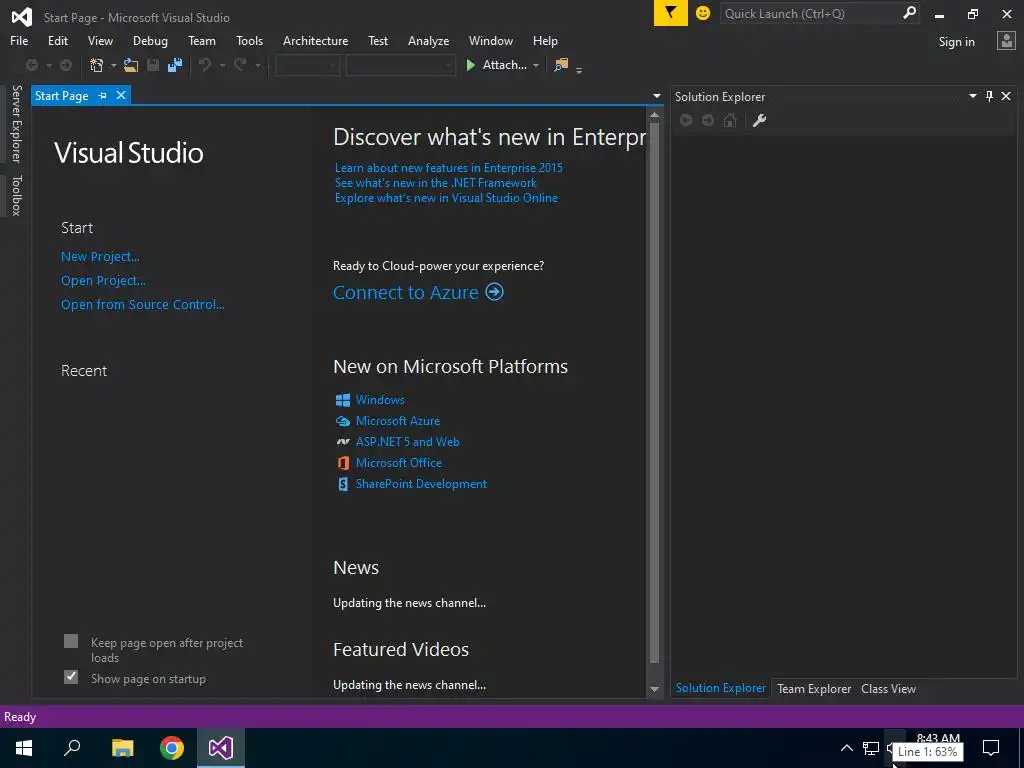The width and height of the screenshot is (1024, 768).
Task: Open the Debug menu
Action: [150, 40]
